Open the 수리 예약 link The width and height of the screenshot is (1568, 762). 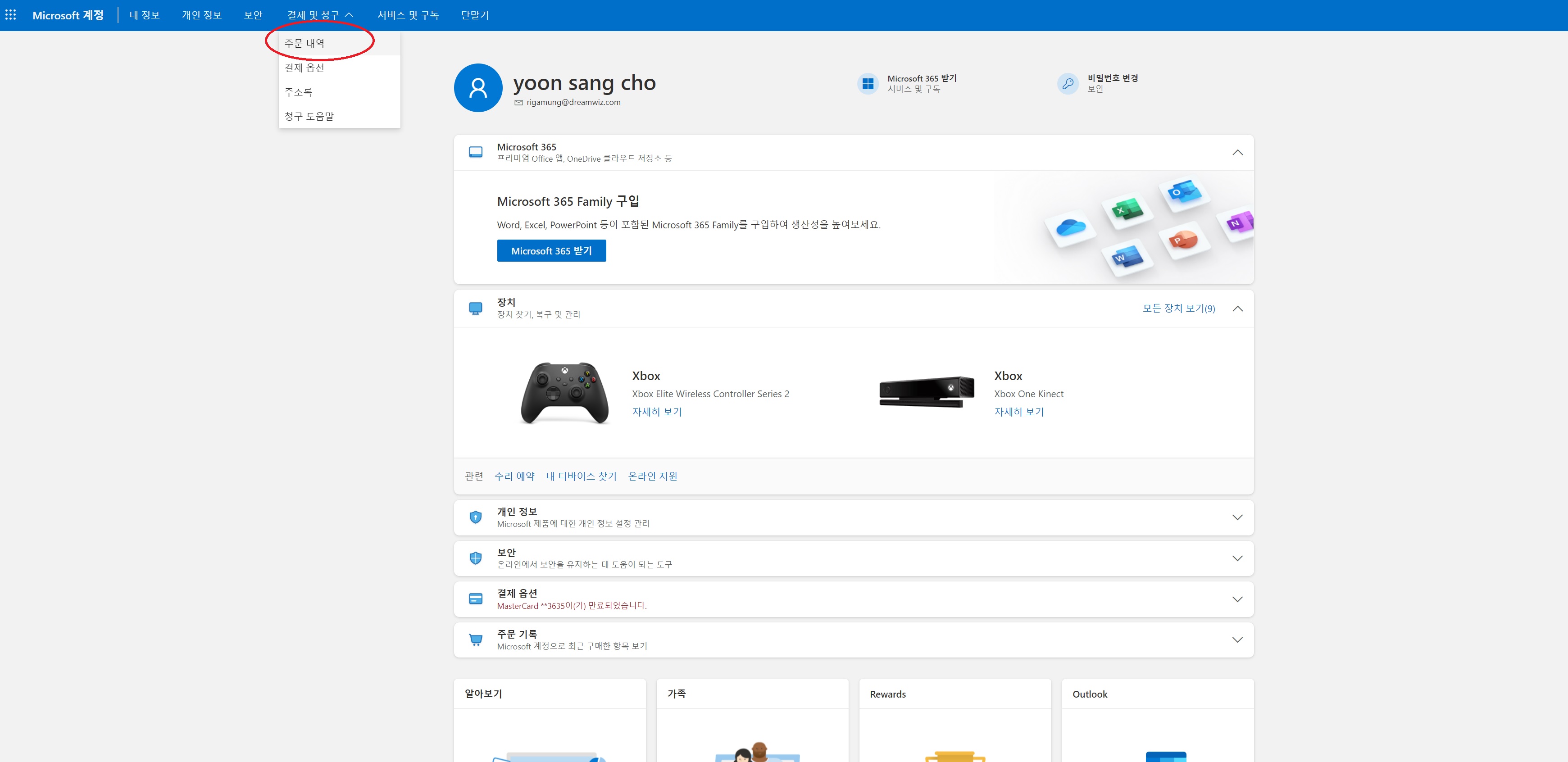[514, 476]
